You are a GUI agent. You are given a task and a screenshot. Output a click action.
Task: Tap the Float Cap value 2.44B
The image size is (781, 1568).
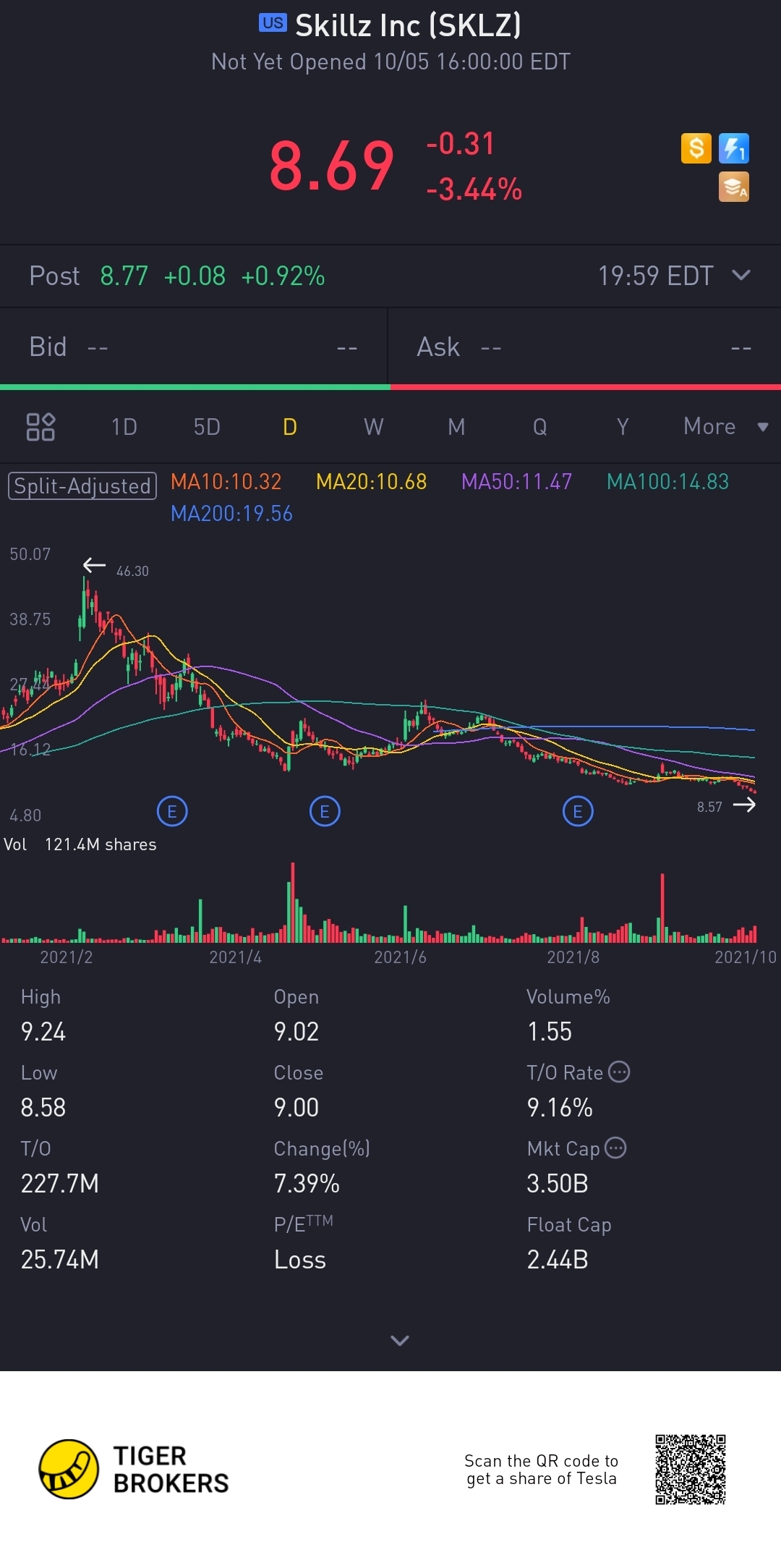[x=558, y=1259]
